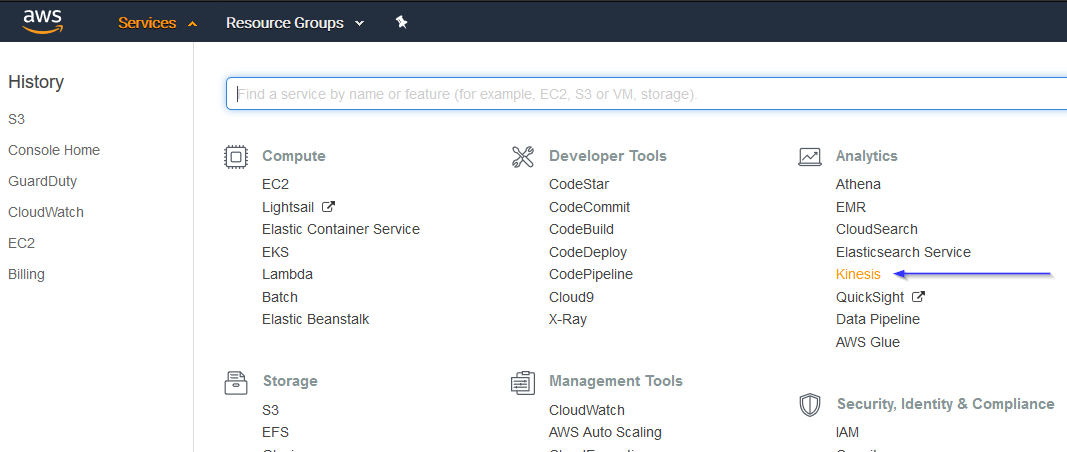This screenshot has width=1067, height=452.
Task: Click the Compute category chip icon
Action: coord(236,157)
